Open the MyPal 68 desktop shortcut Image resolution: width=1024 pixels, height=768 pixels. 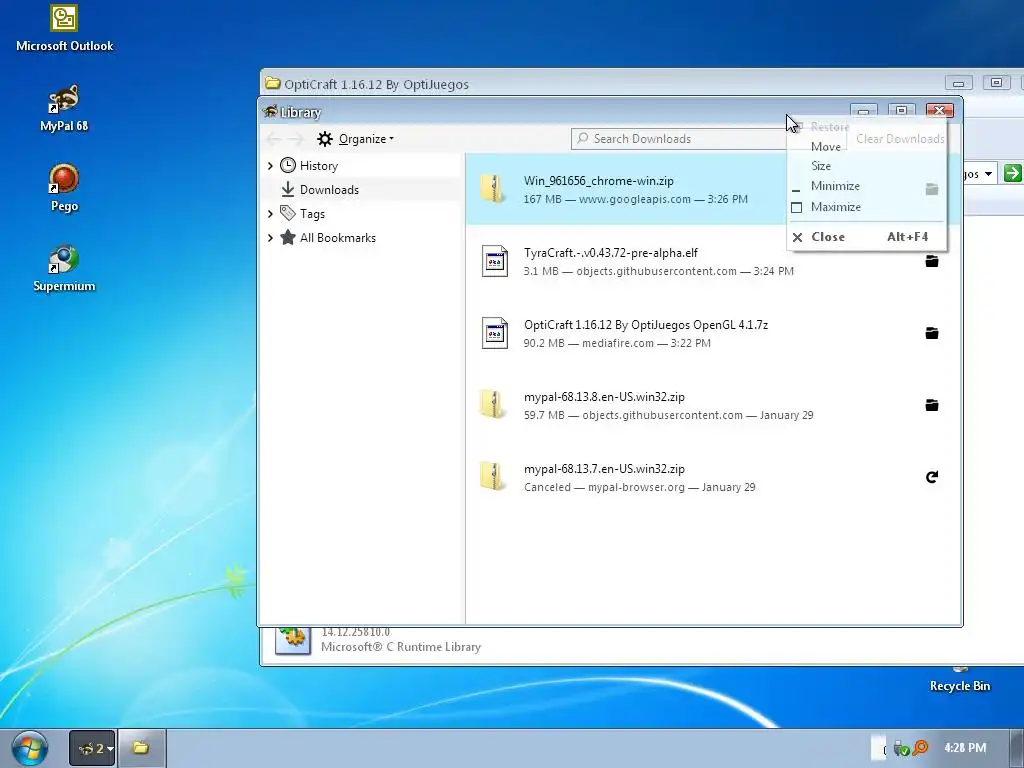click(64, 108)
